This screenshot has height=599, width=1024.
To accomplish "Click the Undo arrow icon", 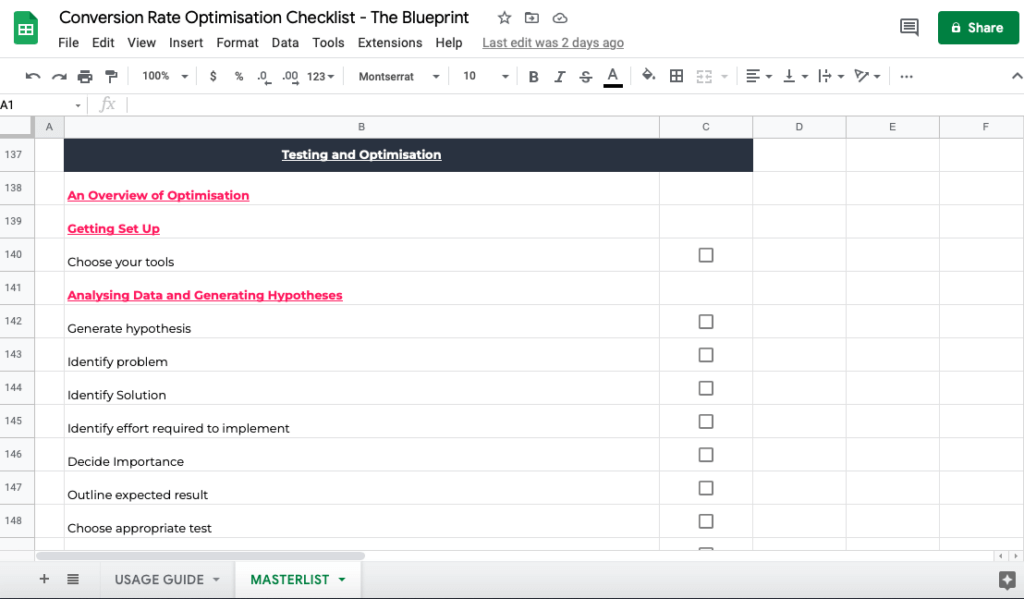I will point(33,76).
